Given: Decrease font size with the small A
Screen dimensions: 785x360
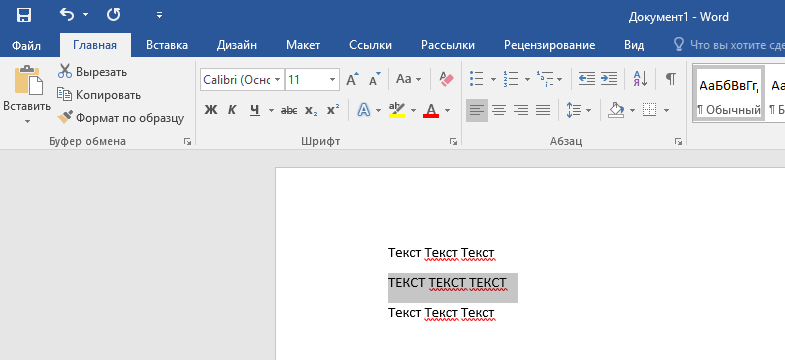Looking at the screenshot, I should click(x=374, y=79).
